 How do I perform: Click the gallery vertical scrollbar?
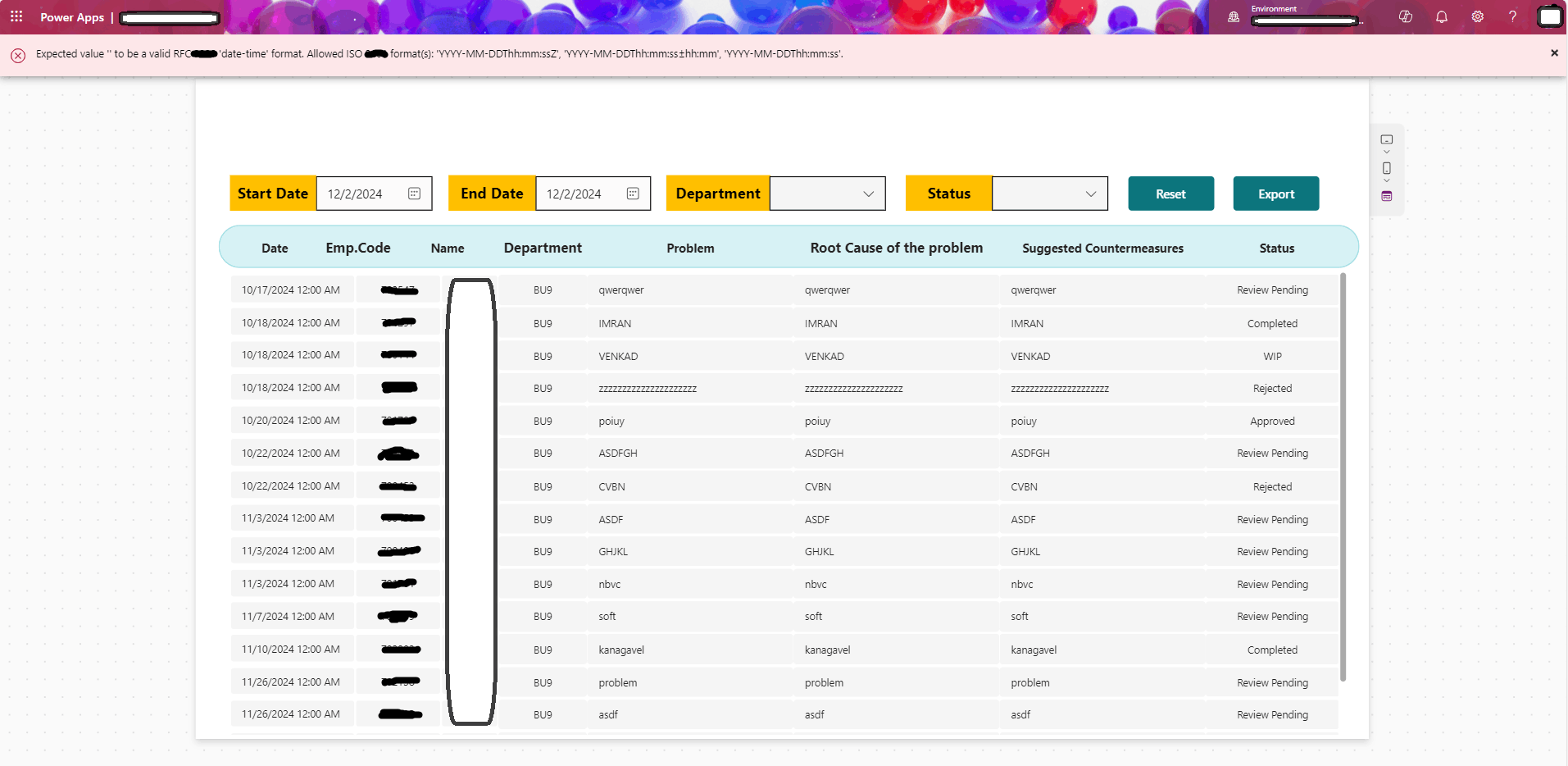click(x=1343, y=477)
